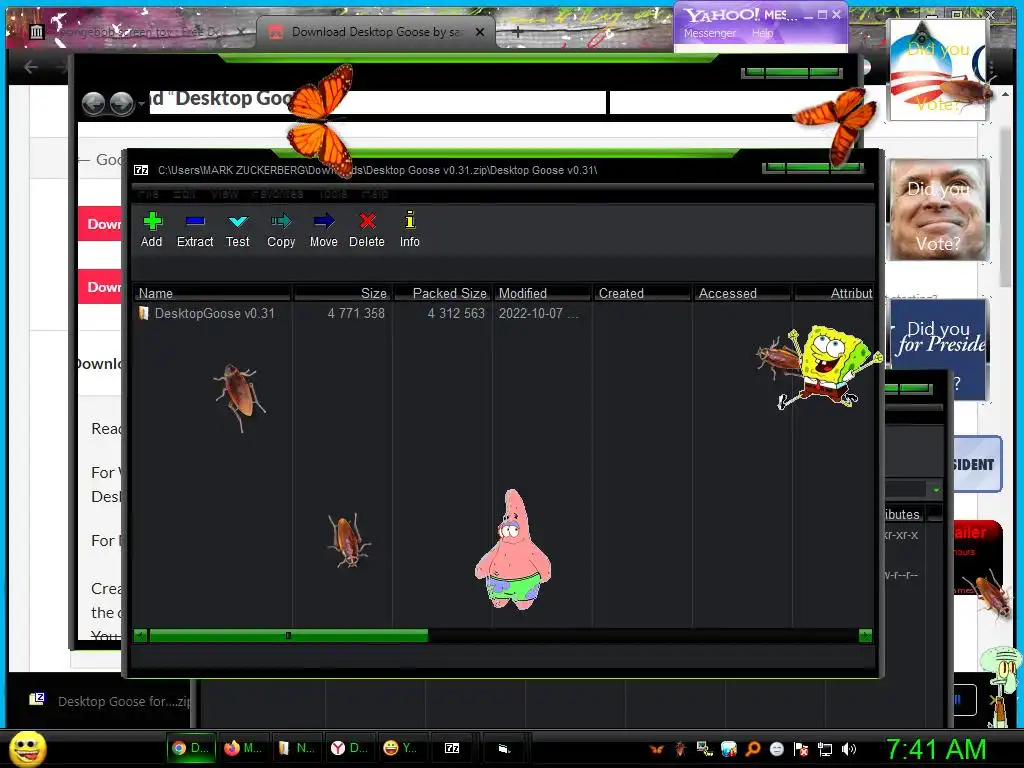Screen dimensions: 1024x768
Task: Open a new browser tab with plus button
Action: 517,31
